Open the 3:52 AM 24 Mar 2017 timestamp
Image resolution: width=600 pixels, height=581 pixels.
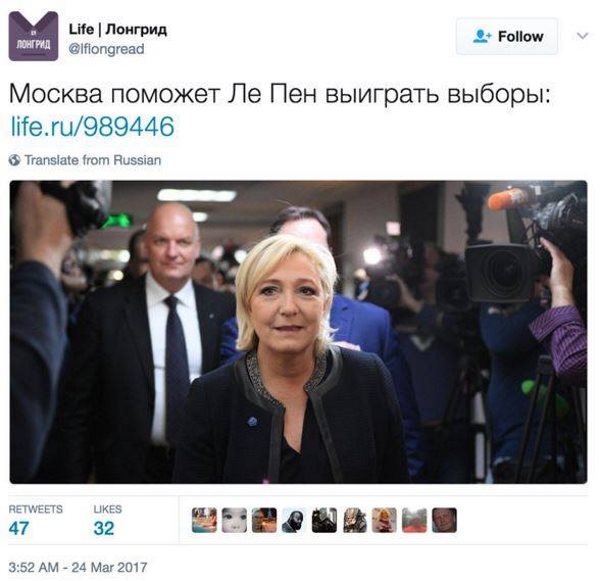click(78, 567)
